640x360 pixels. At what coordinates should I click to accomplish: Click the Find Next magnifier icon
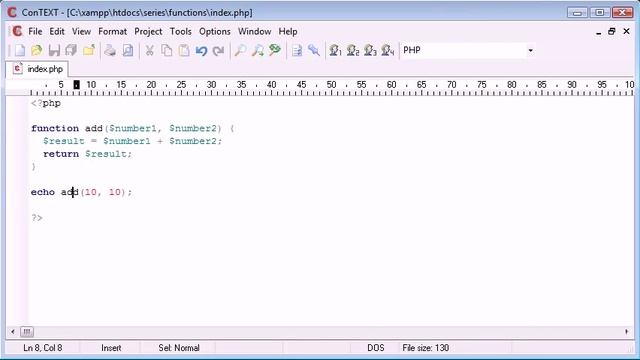[258, 51]
